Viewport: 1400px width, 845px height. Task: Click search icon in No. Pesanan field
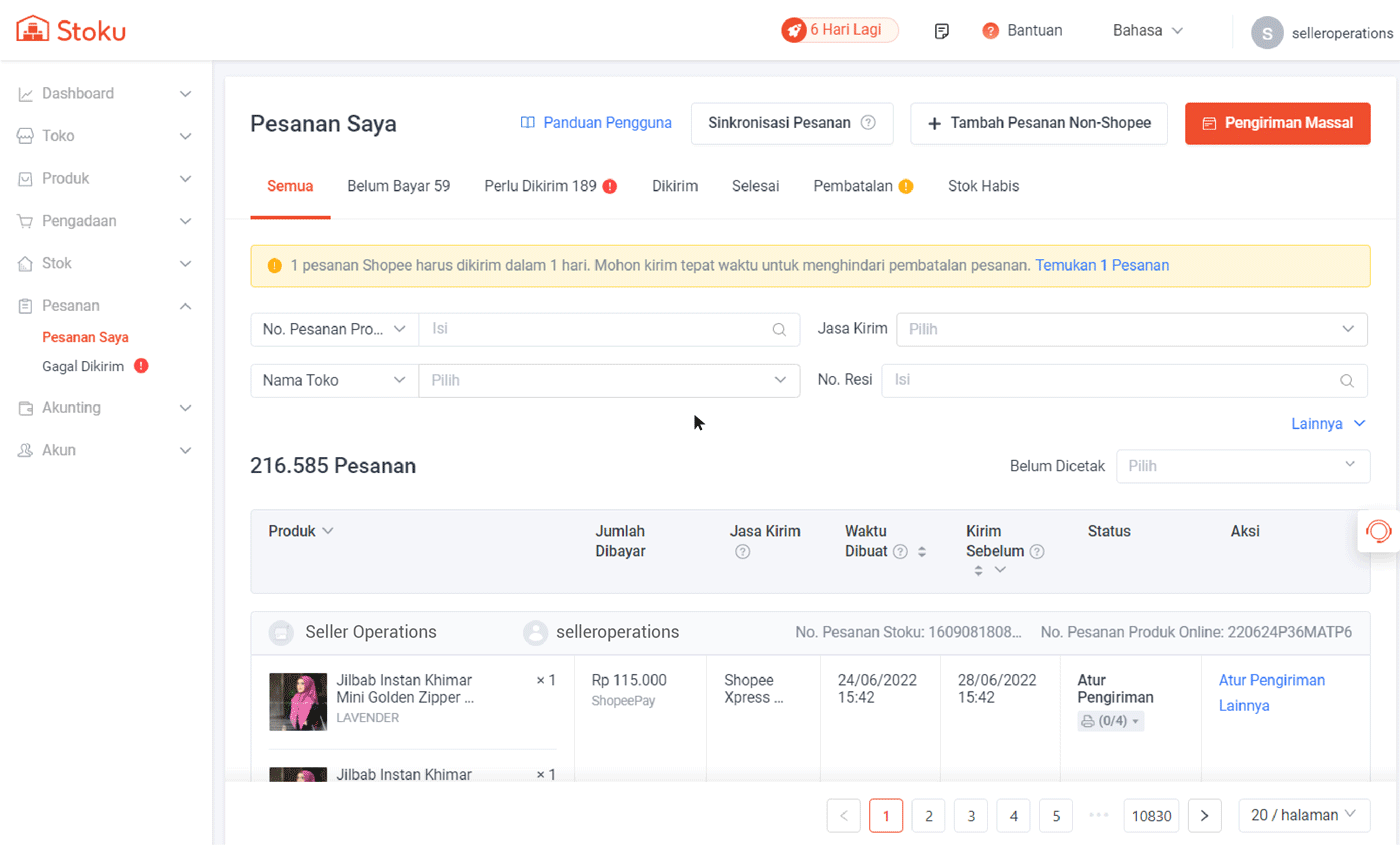pyautogui.click(x=779, y=329)
